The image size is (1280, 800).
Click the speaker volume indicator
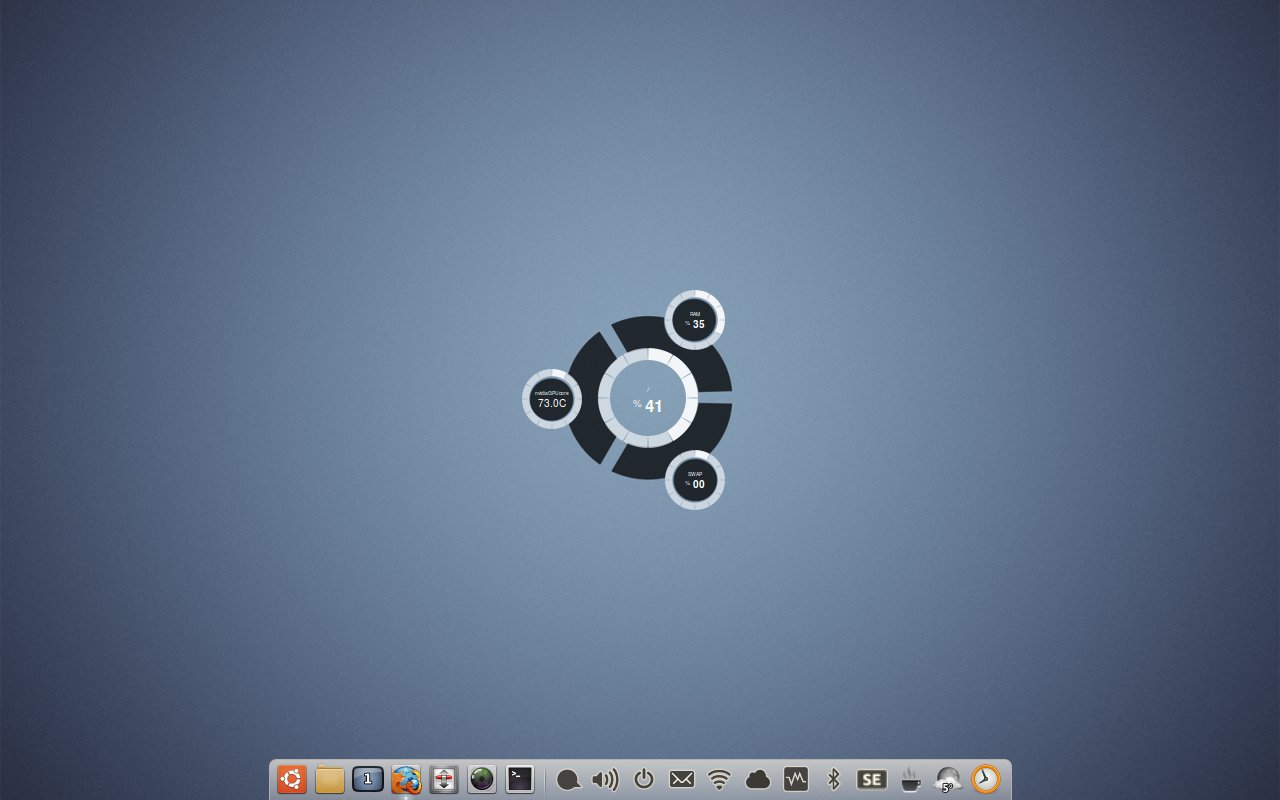tap(605, 779)
